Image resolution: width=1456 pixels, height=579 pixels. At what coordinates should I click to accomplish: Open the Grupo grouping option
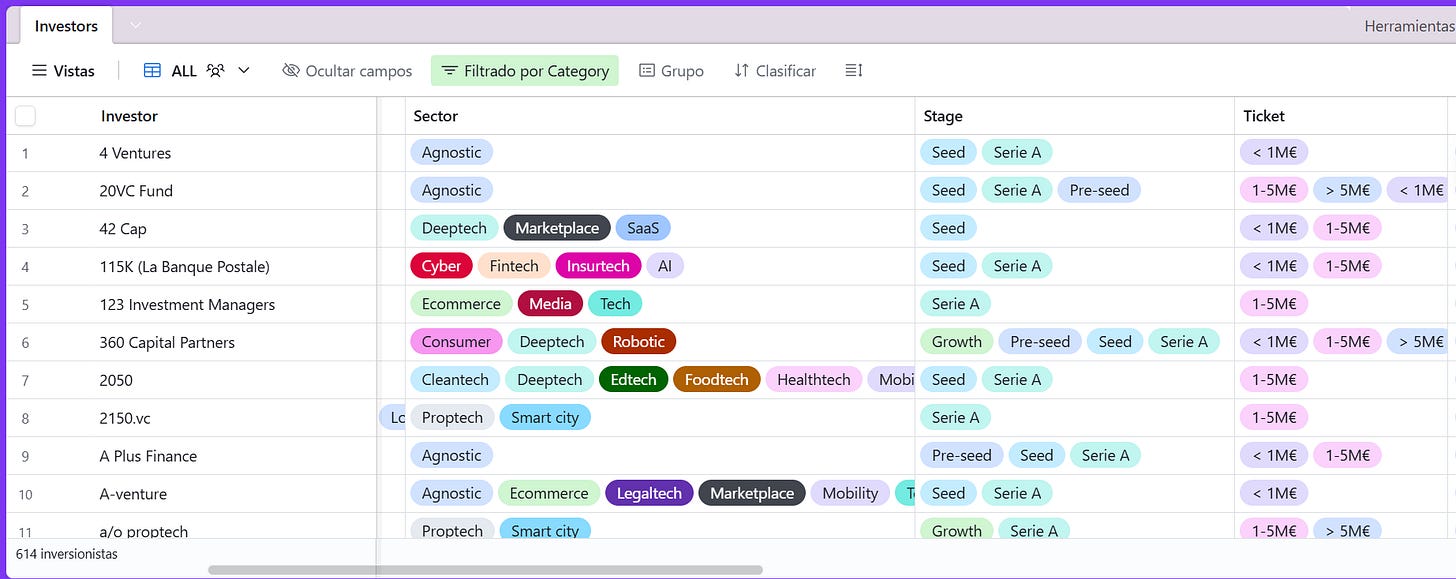click(x=671, y=71)
